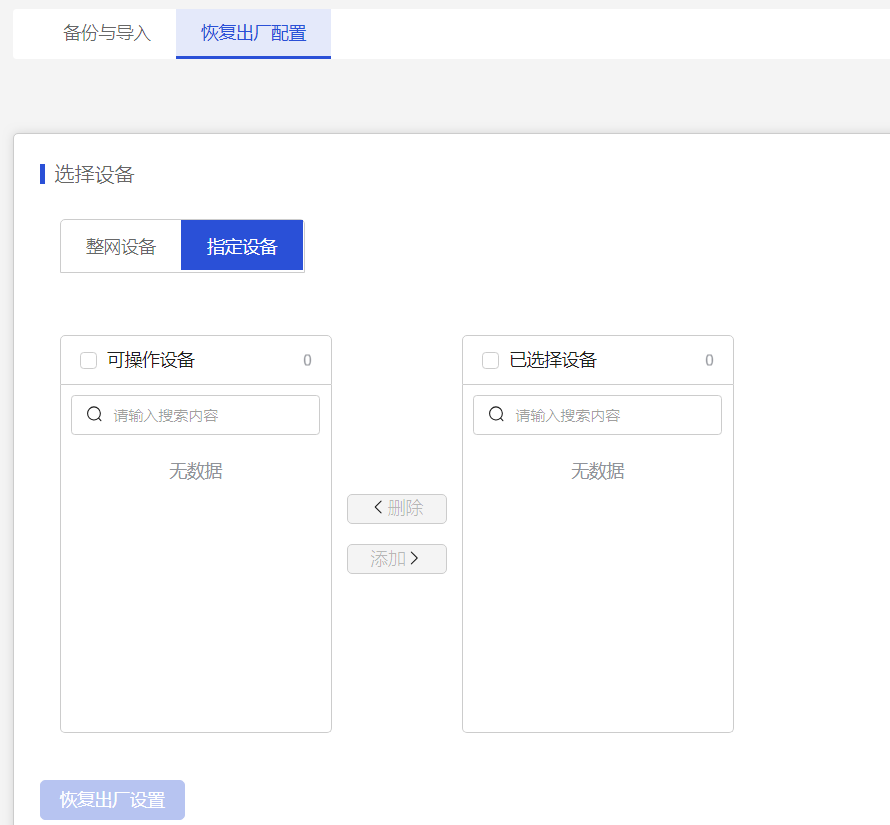Click right chevron arrow beside 添加
Viewport: 890px width, 825px height.
point(415,559)
